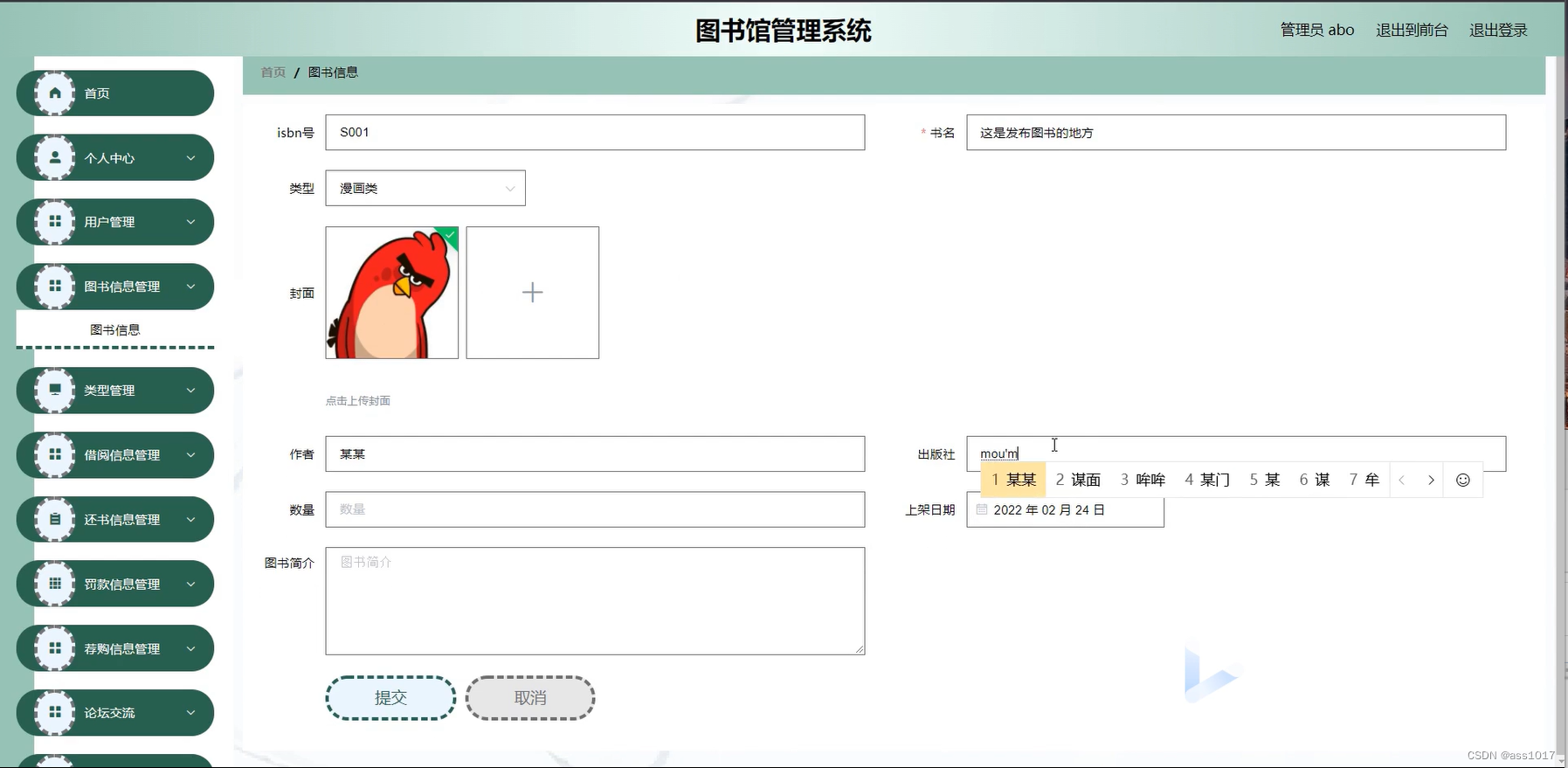Select the 图书信息 submenu item
Image resolution: width=1568 pixels, height=768 pixels.
[115, 329]
